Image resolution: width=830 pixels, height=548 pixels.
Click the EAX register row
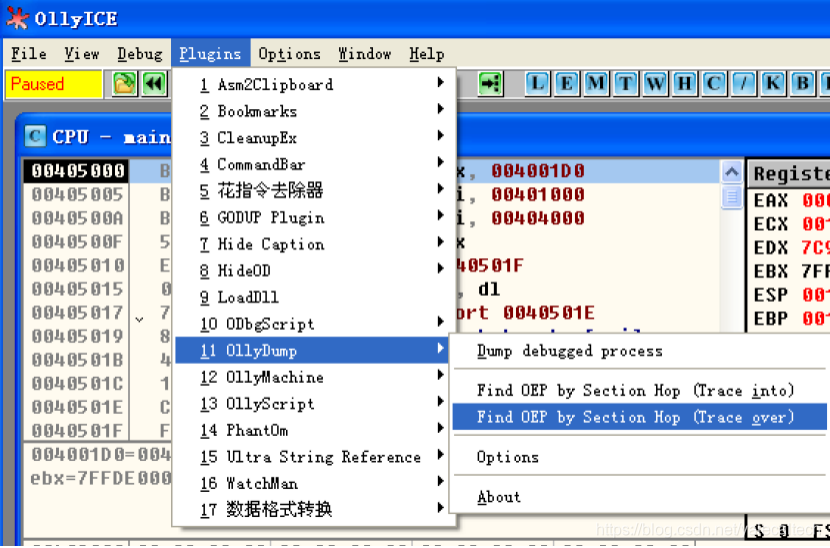point(789,201)
